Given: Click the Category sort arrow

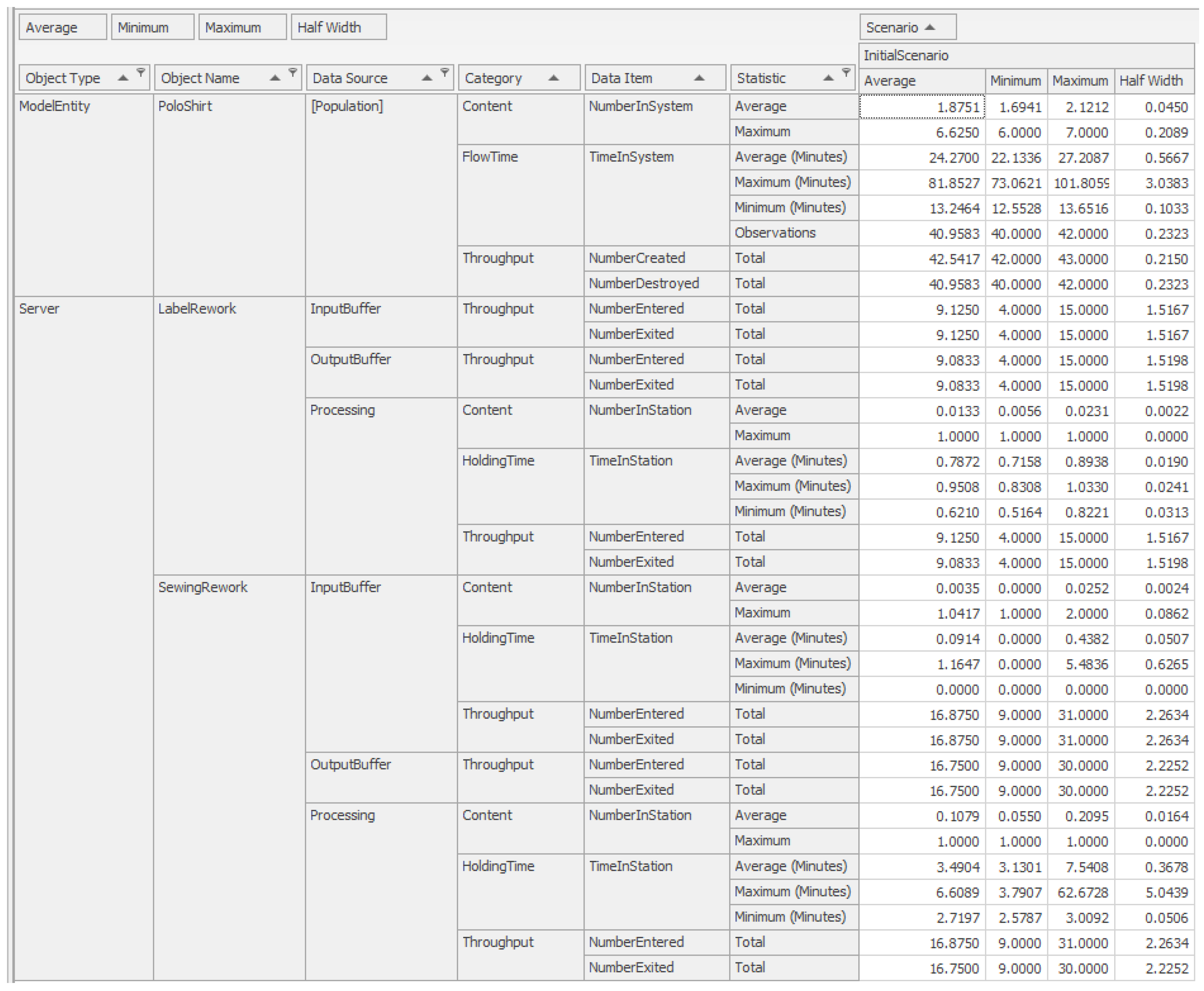Looking at the screenshot, I should tap(553, 78).
